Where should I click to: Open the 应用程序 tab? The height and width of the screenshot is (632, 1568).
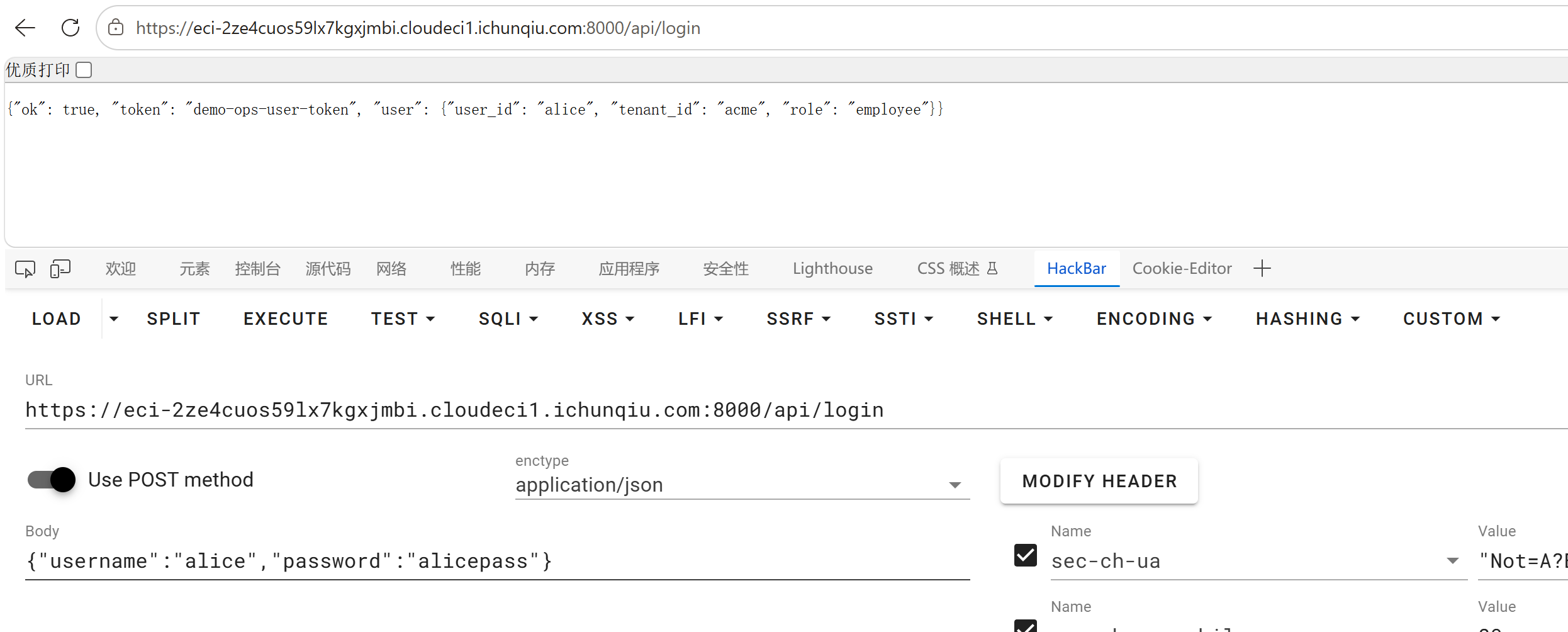pos(629,269)
